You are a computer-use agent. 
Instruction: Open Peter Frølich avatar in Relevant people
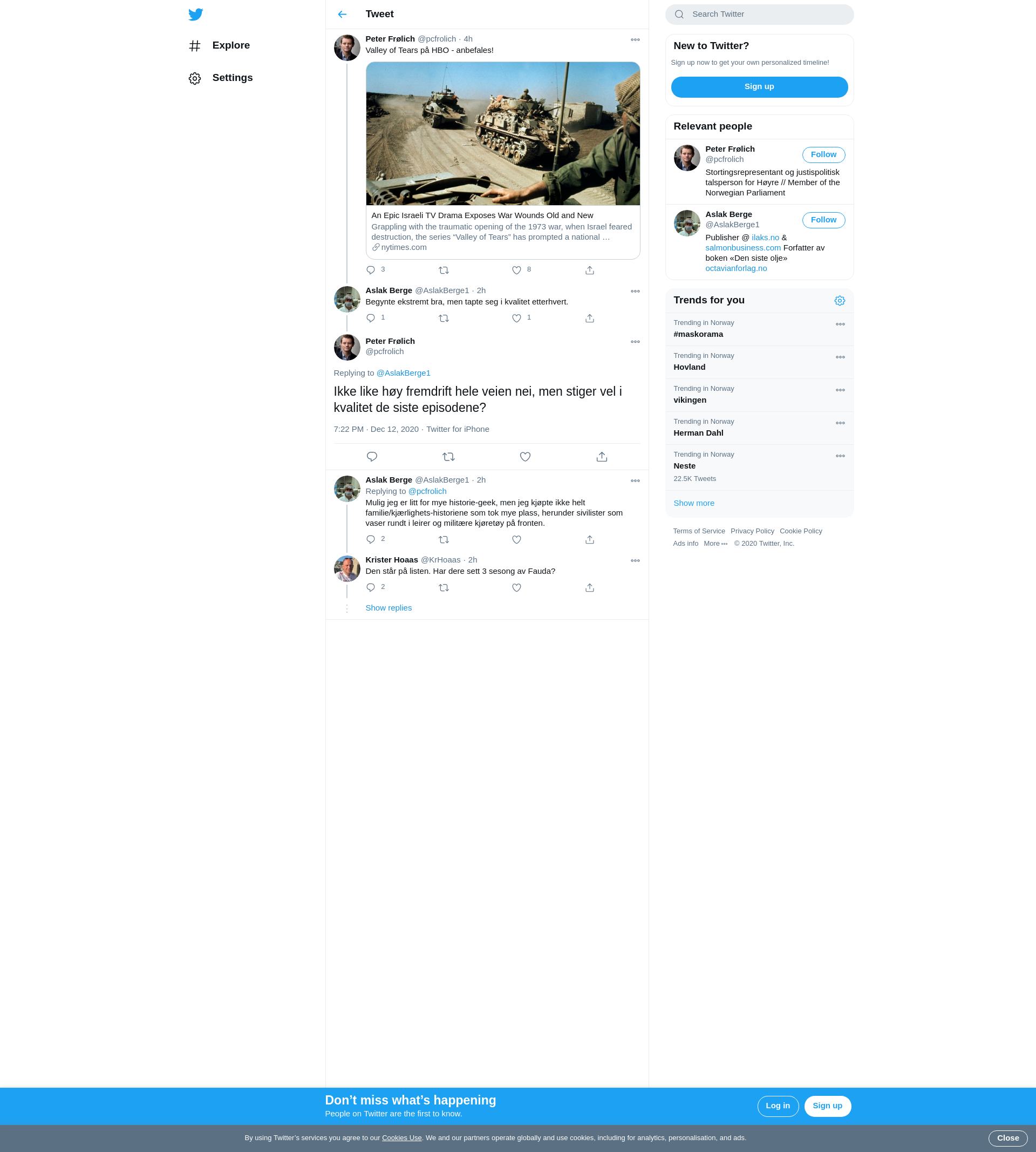coord(687,158)
